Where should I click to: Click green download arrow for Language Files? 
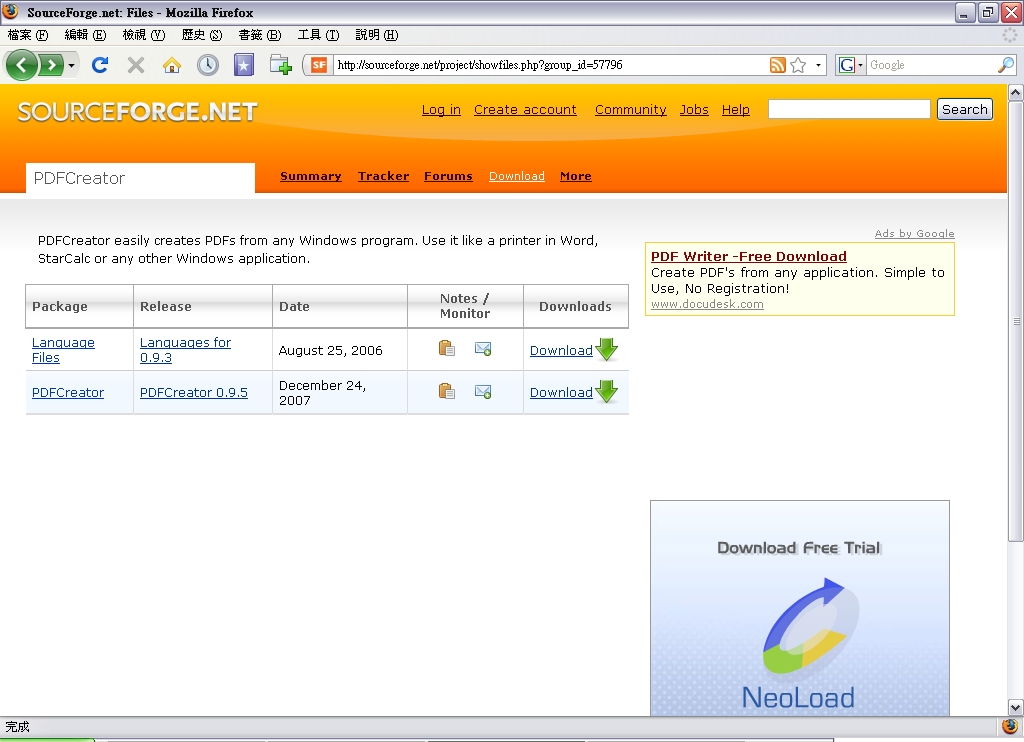607,349
